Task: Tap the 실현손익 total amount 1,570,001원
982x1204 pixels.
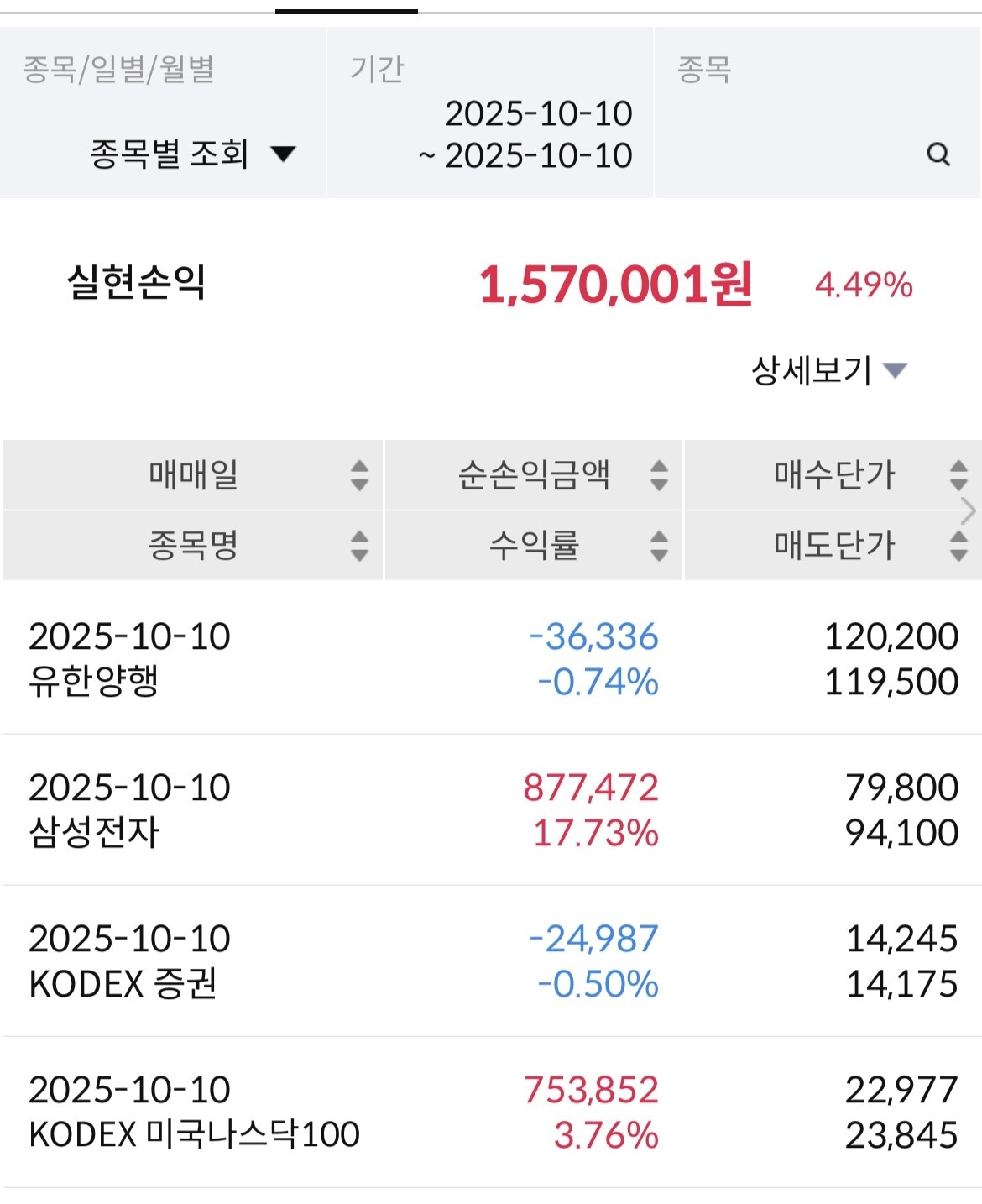Action: (x=614, y=285)
